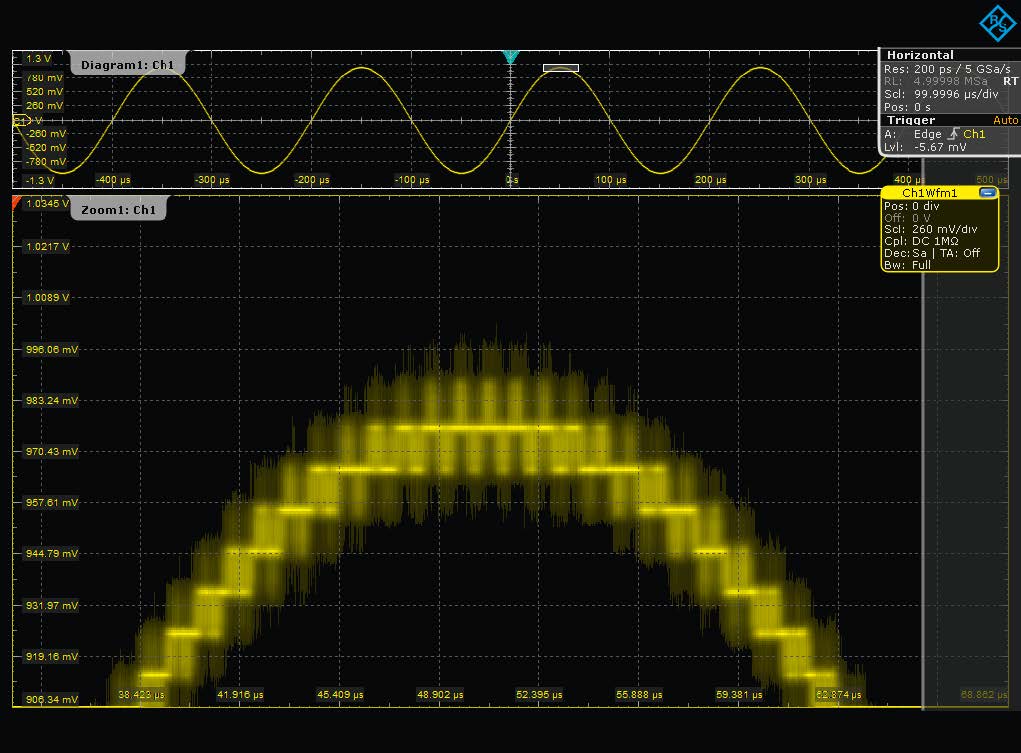1021x753 pixels.
Task: Click the horizontal scale 99.9996 µs/div value
Action: coord(955,94)
